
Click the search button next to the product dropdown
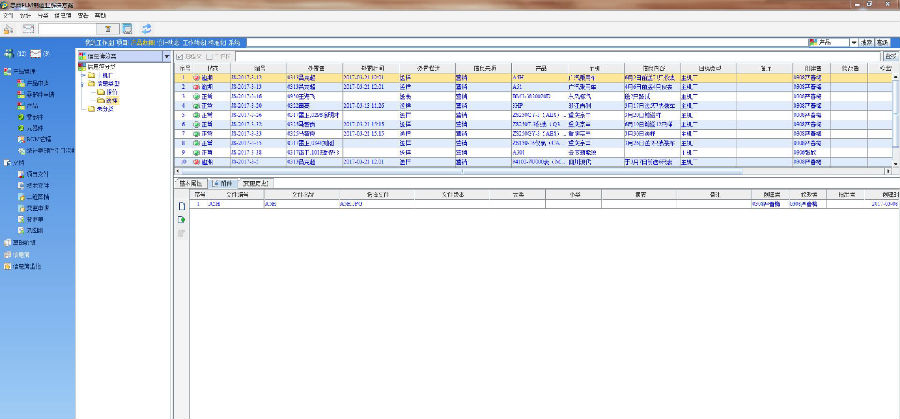pyautogui.click(x=867, y=43)
